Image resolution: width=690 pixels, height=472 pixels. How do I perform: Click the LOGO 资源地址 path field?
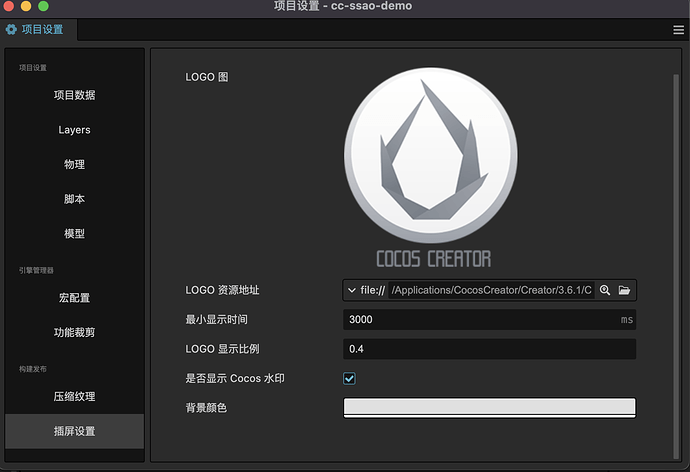tap(491, 290)
